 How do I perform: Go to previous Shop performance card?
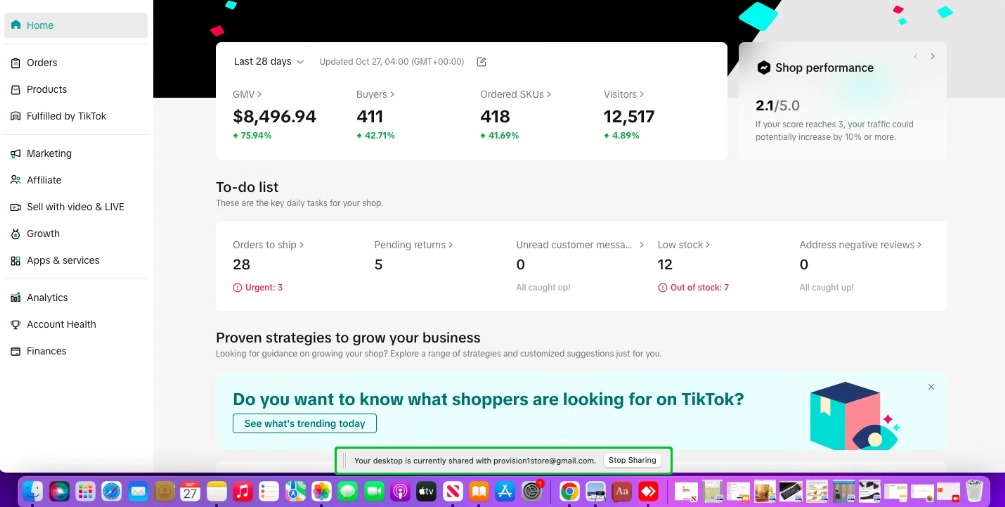915,56
